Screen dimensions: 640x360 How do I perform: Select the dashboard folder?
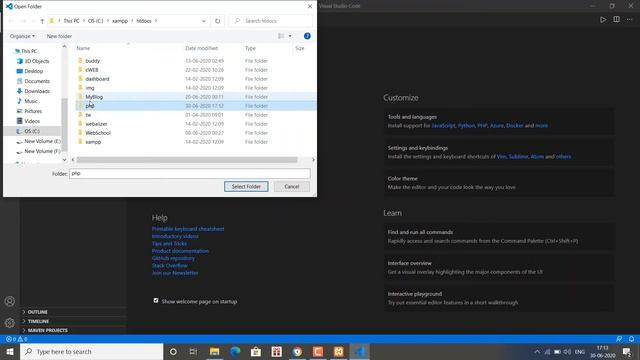point(97,79)
